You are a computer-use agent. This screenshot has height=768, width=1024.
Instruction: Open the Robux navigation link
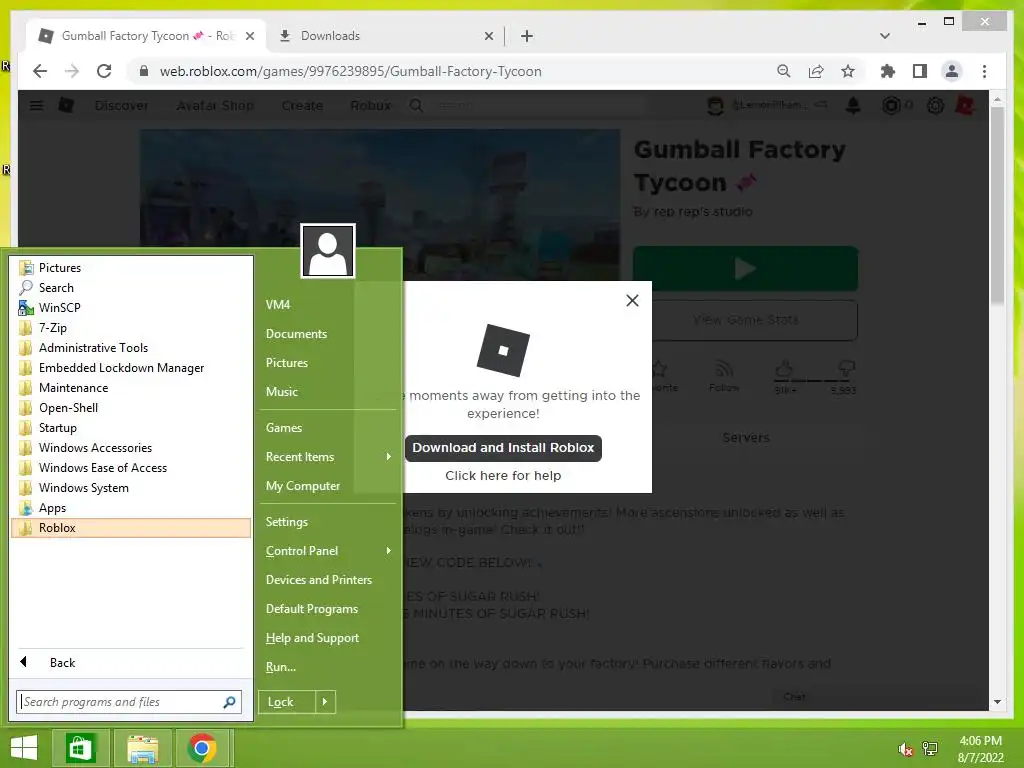(370, 105)
